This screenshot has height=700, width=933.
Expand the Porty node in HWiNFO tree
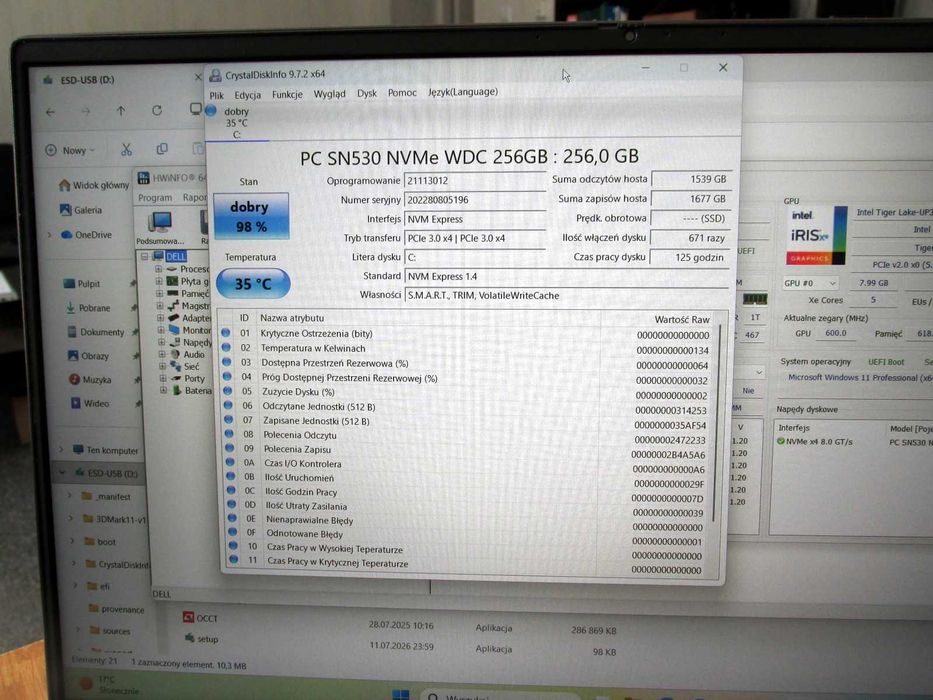click(162, 379)
